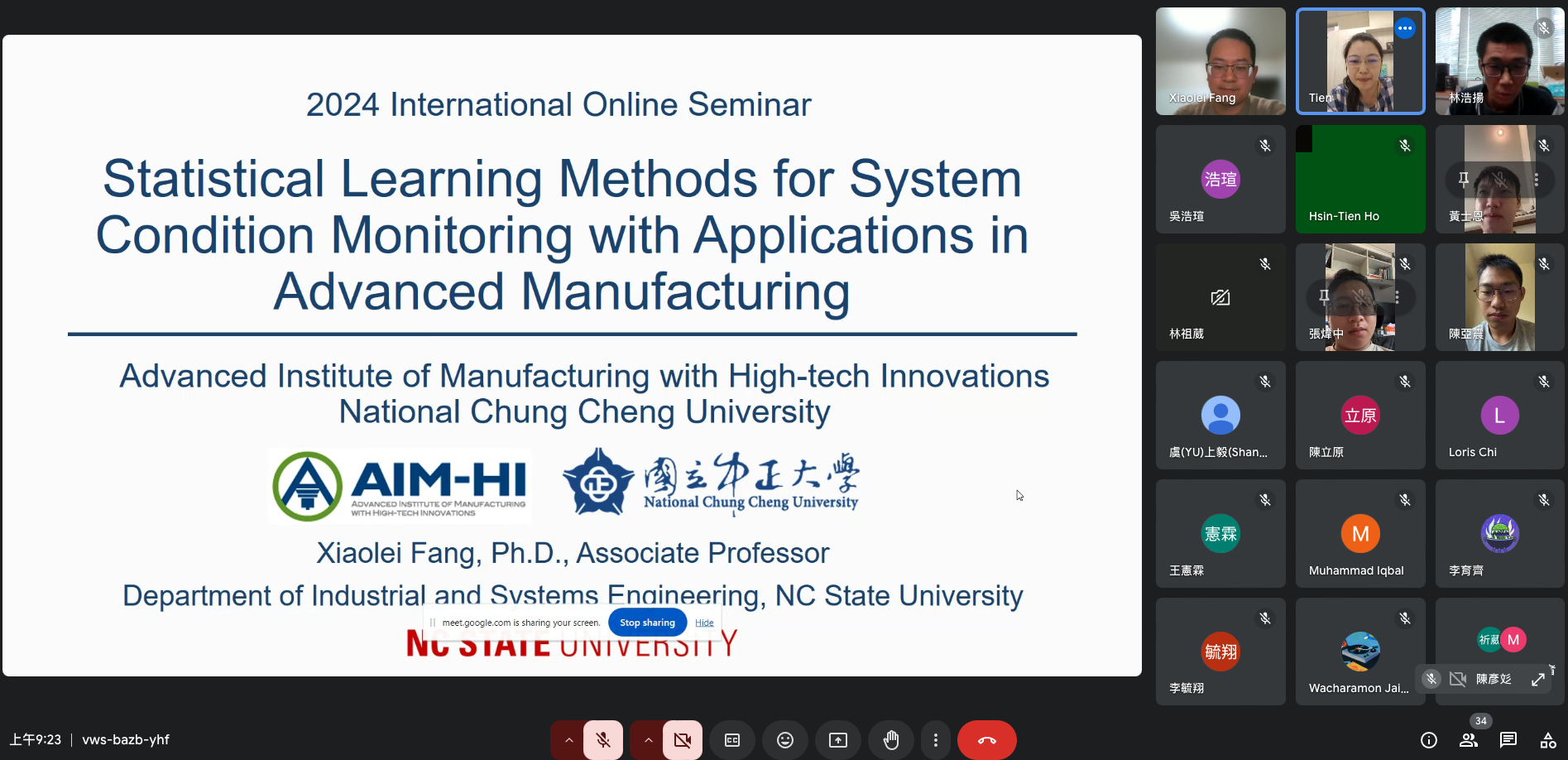Open options on Tien's video tile
Screen dimensions: 1568x760
point(1405,28)
